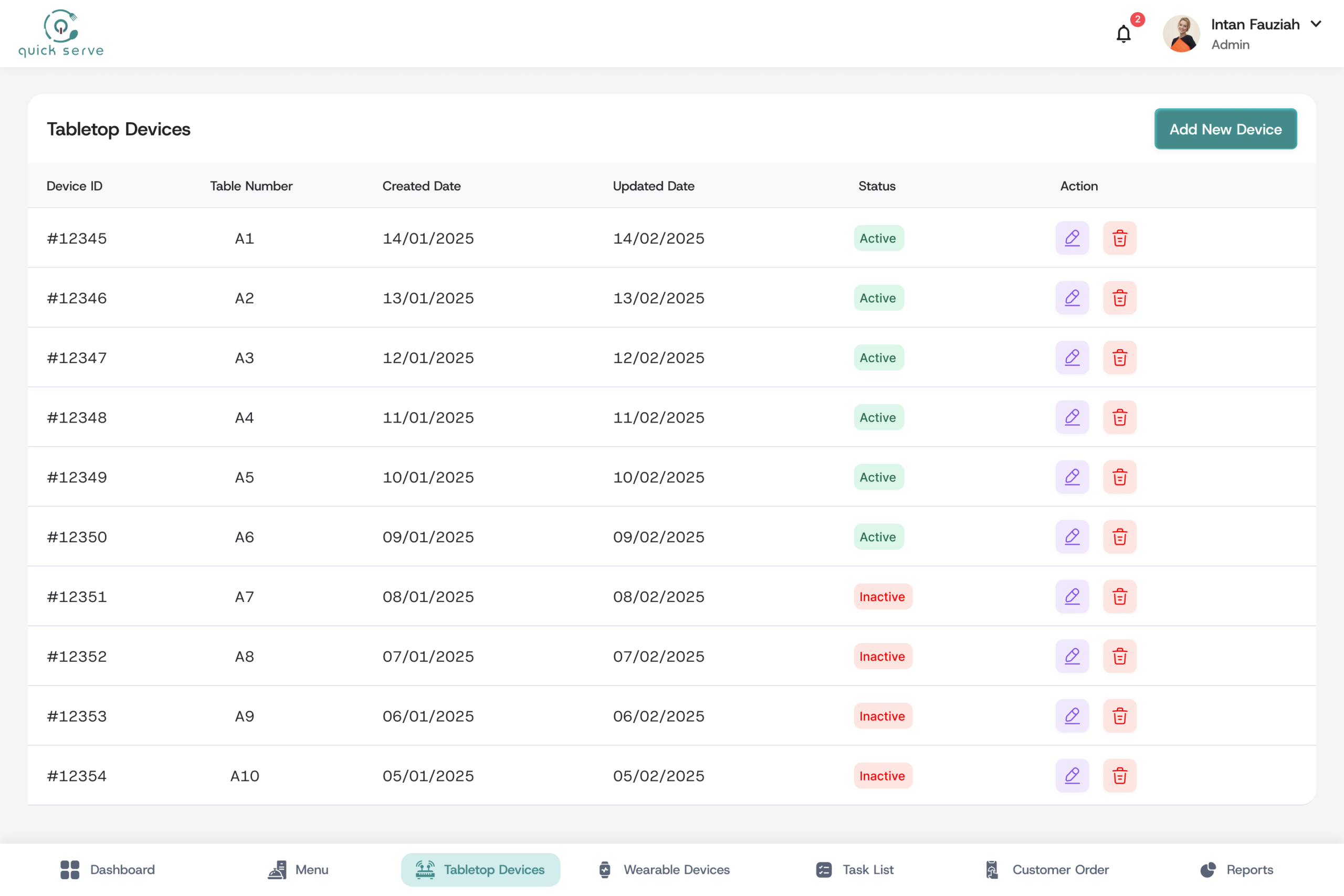The image size is (1344, 896).
Task: Expand the Intan Fauziah account dropdown
Action: point(1316,24)
